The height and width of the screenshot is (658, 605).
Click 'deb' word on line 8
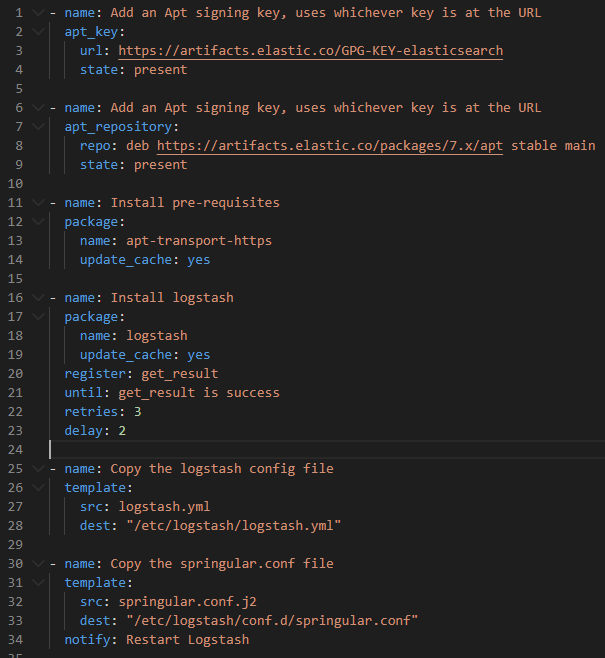[138, 146]
